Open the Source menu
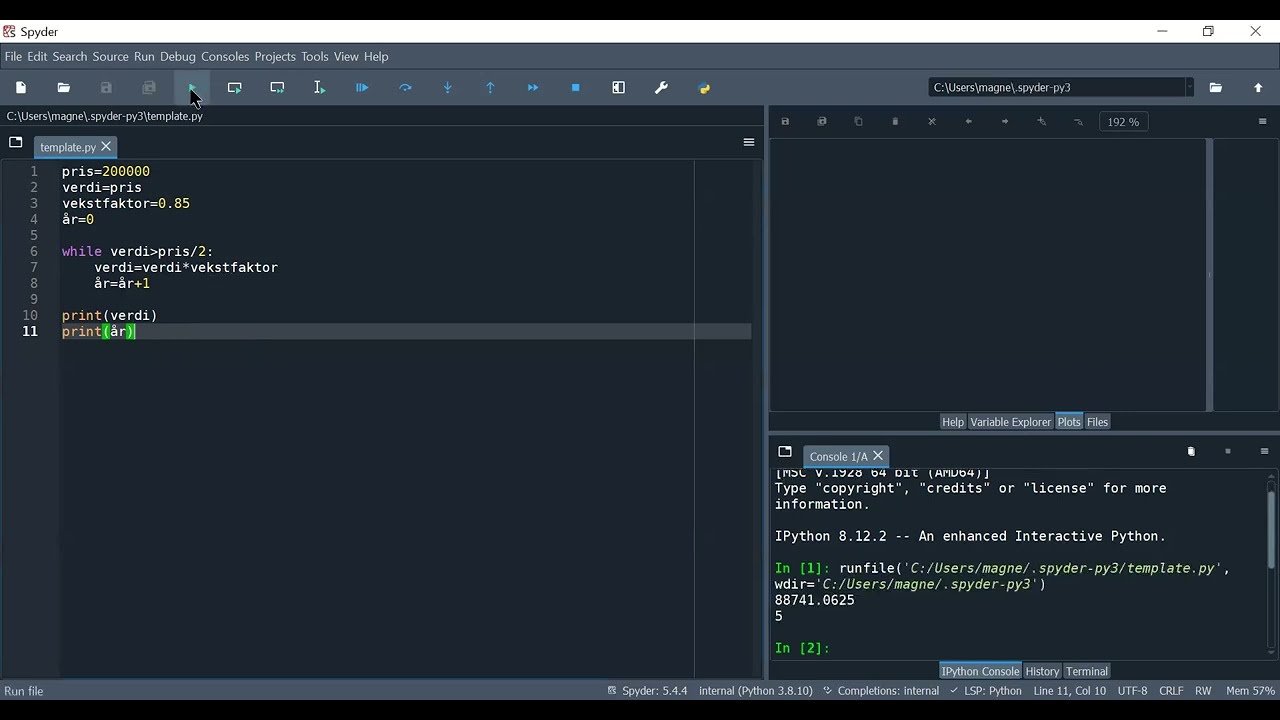 click(111, 57)
